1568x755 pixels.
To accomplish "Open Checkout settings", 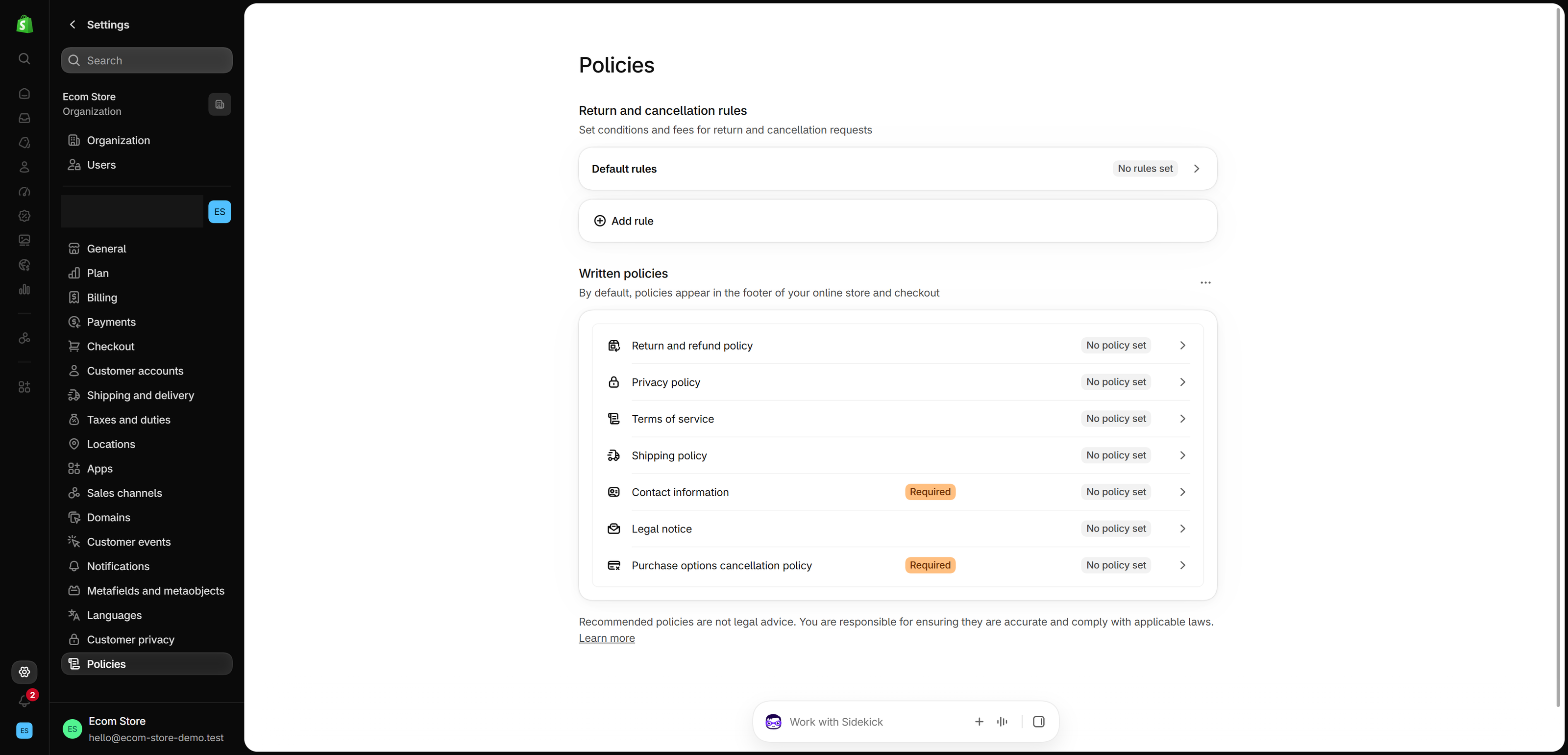I will (147, 347).
